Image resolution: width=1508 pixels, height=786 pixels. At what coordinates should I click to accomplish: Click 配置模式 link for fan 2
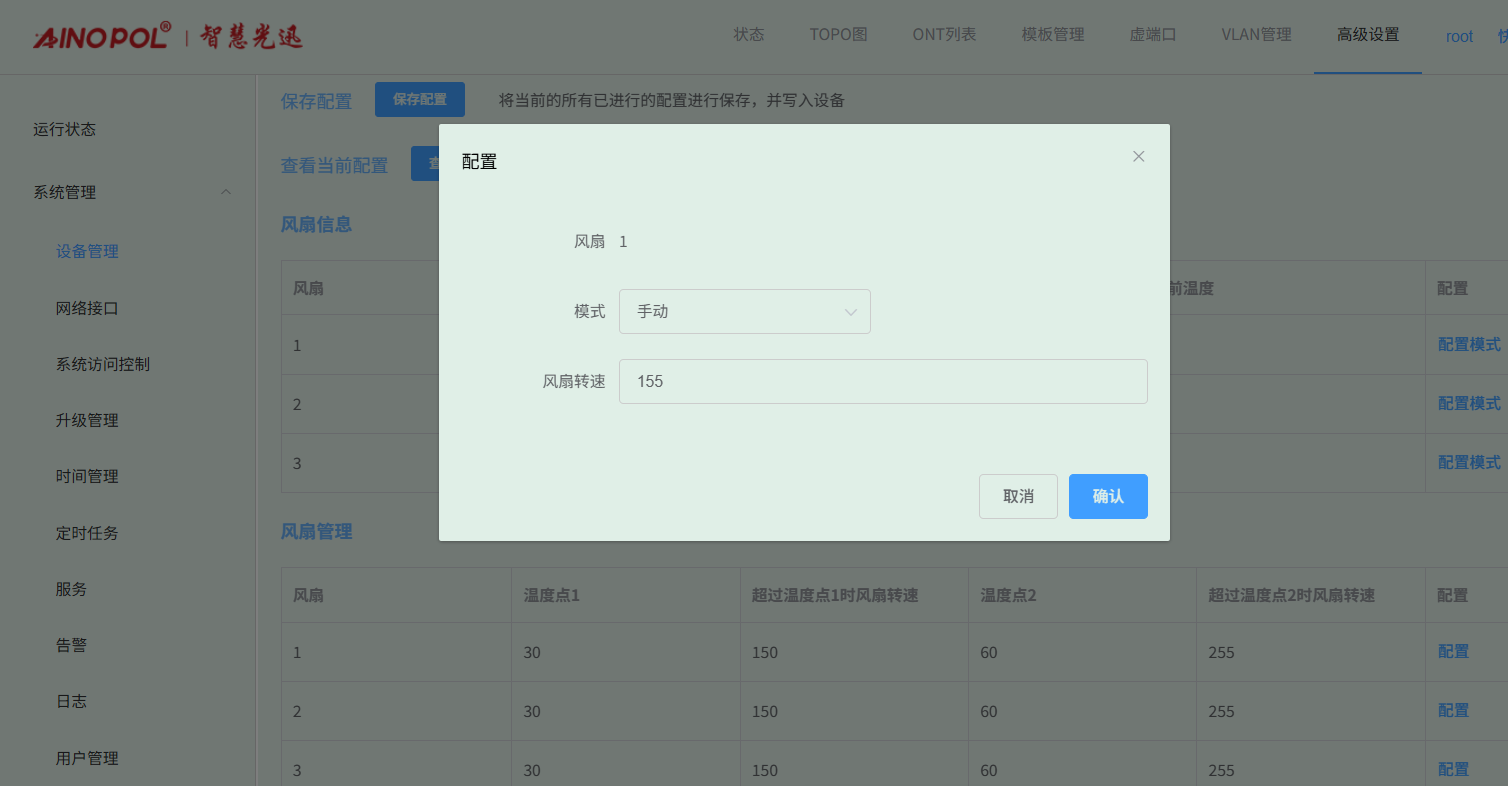(1468, 403)
